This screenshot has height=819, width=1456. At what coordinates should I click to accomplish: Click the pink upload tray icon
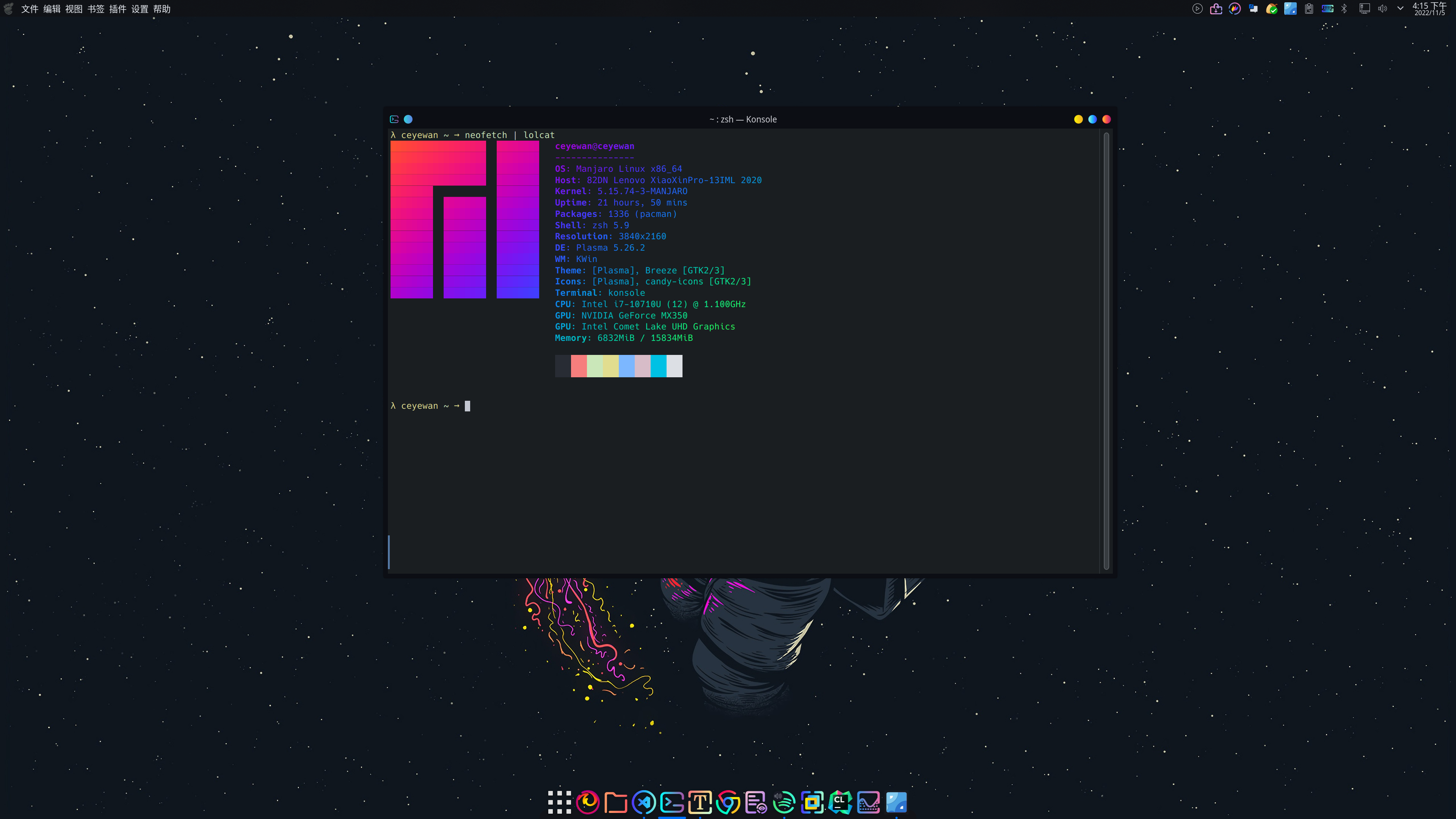coord(1216,8)
